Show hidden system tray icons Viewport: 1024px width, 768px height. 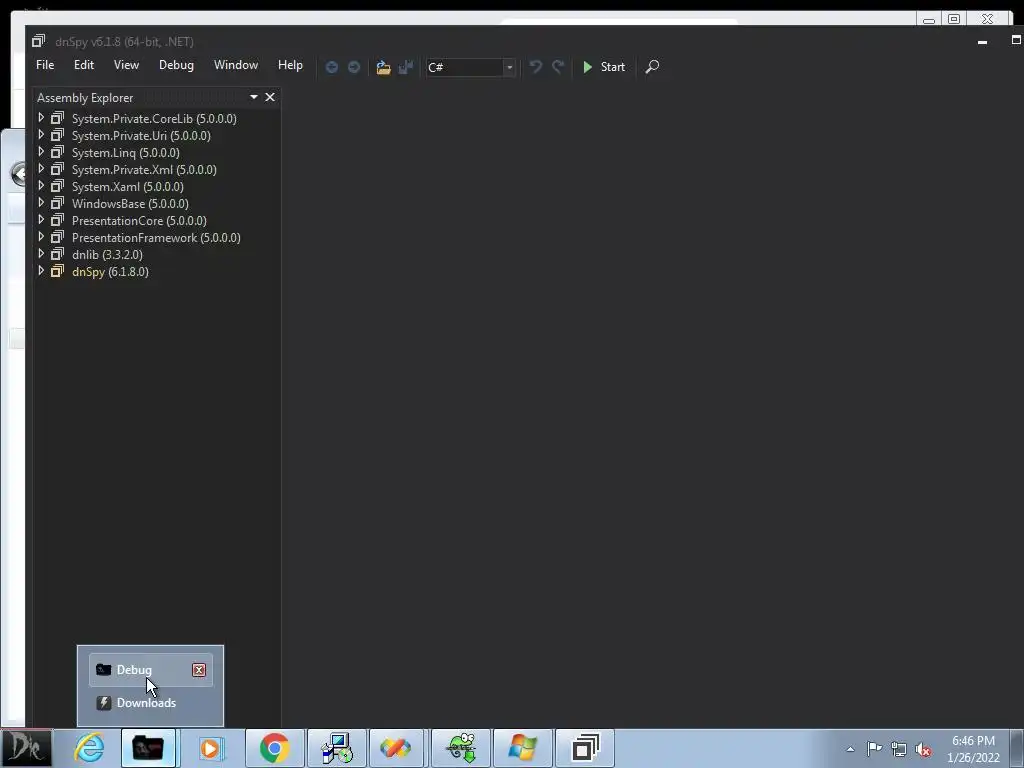tap(850, 749)
